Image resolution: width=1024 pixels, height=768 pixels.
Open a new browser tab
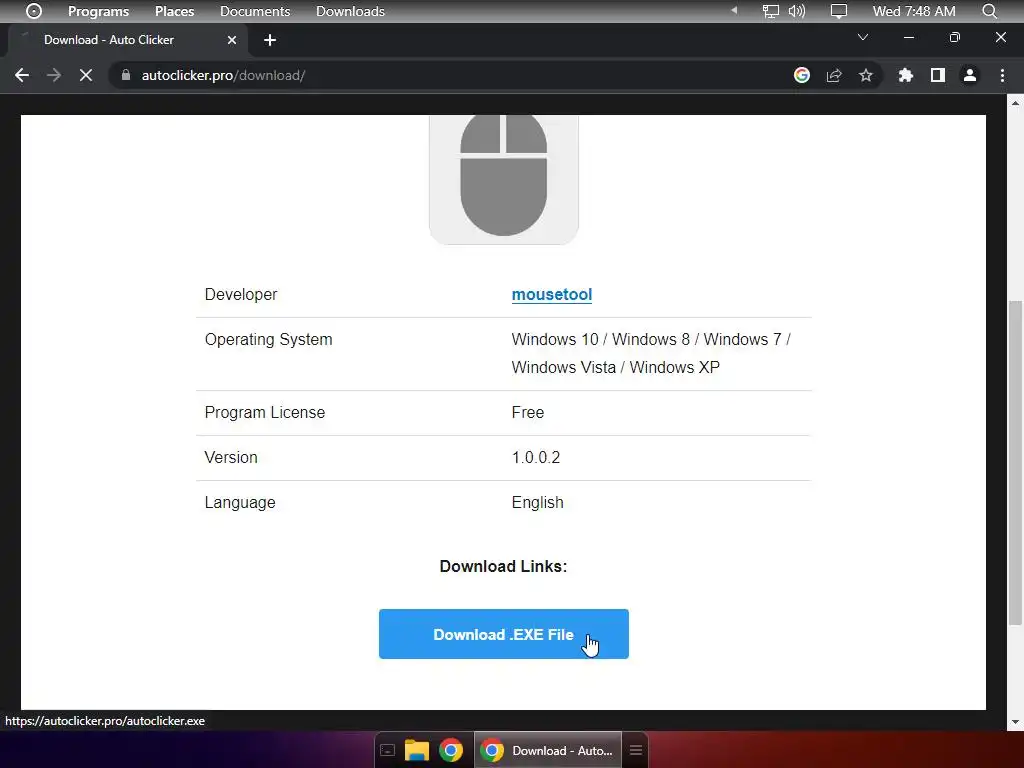(270, 40)
